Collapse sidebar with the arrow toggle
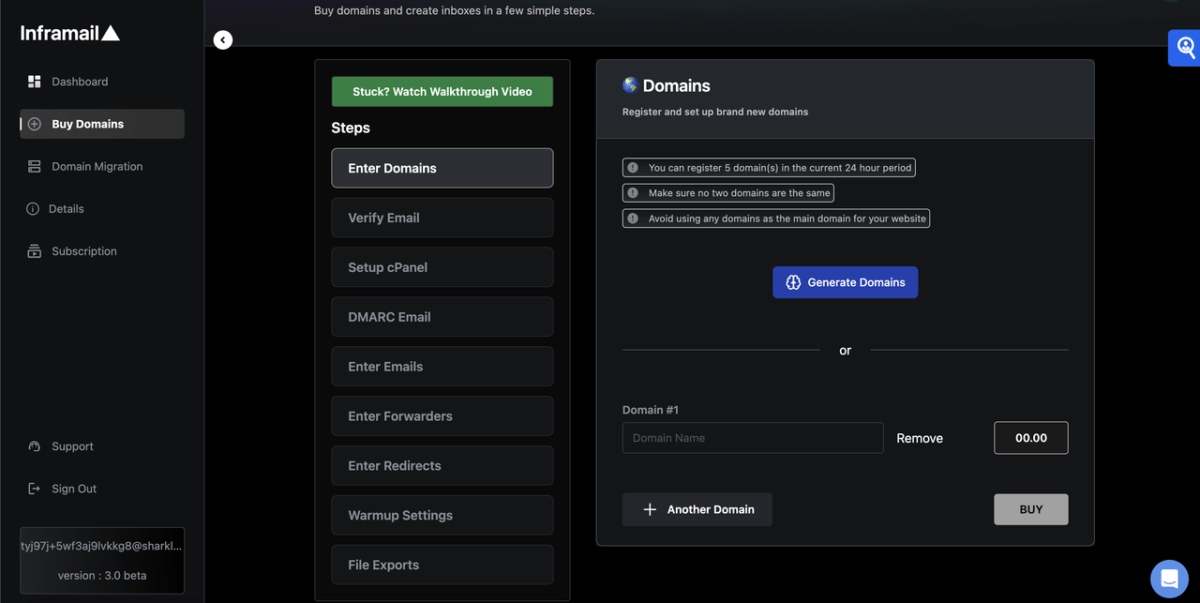The height and width of the screenshot is (603, 1200). point(223,40)
